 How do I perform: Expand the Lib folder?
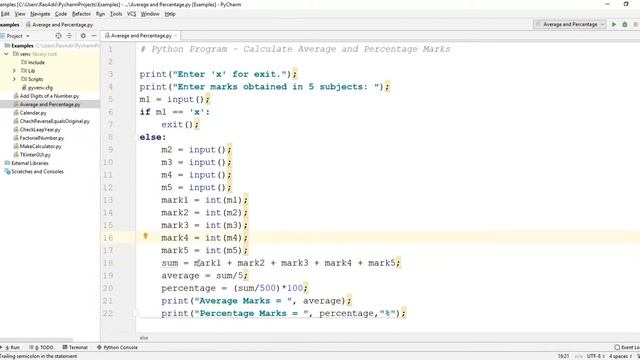(x=14, y=71)
